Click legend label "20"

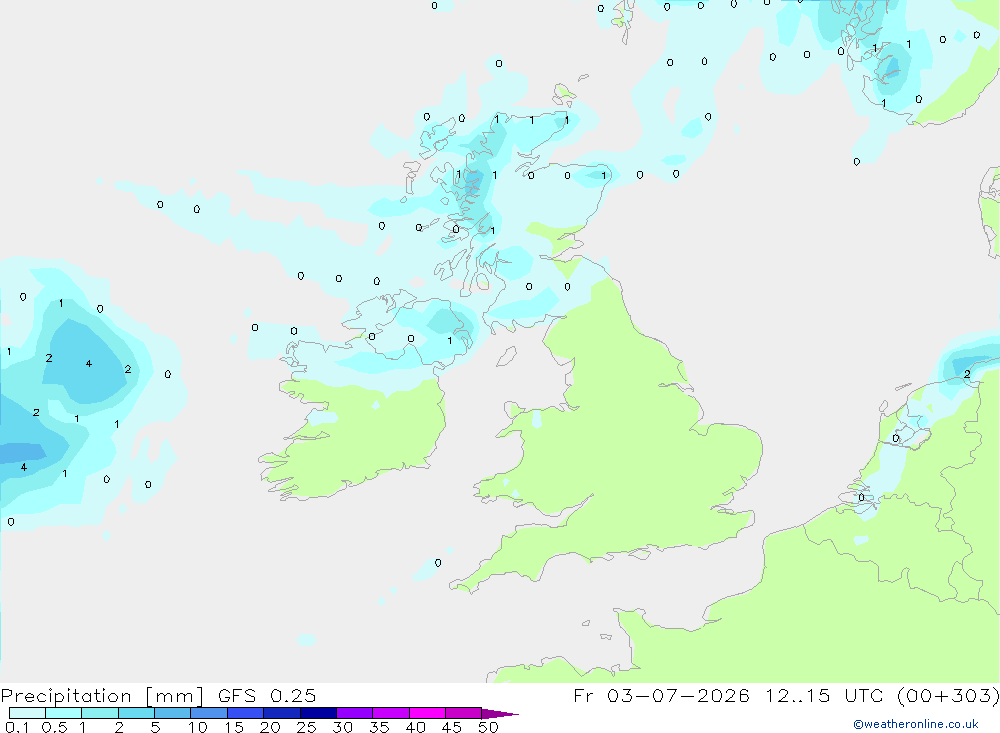click(x=270, y=727)
